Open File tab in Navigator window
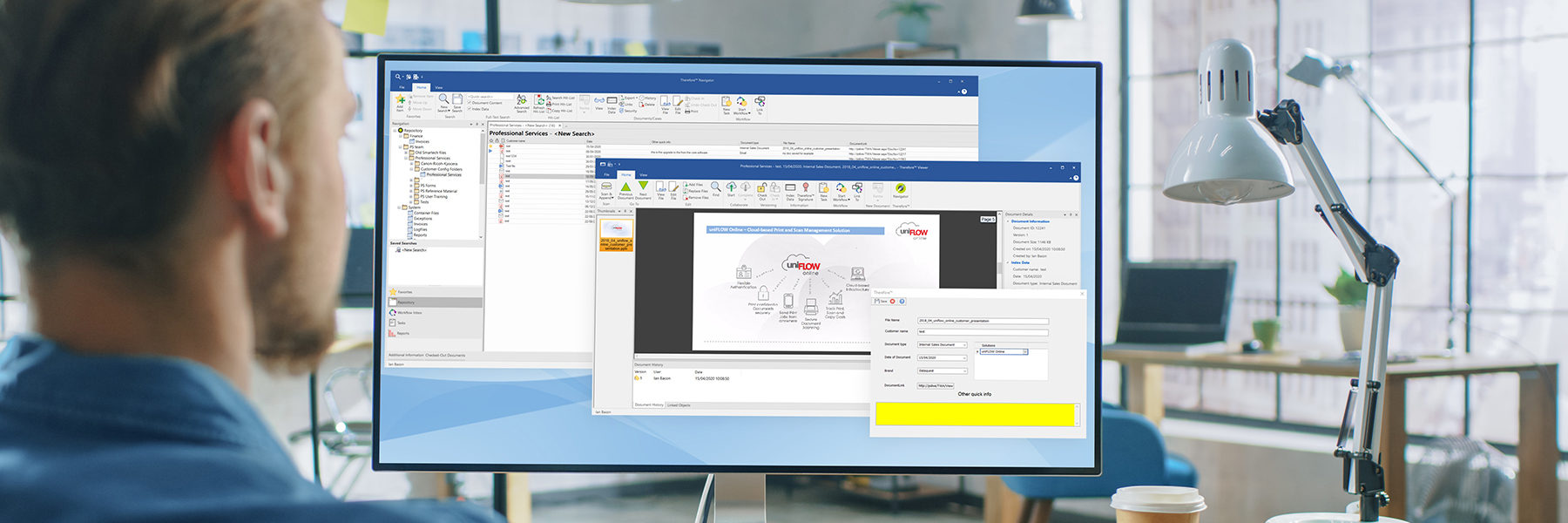The width and height of the screenshot is (1568, 523). point(402,87)
